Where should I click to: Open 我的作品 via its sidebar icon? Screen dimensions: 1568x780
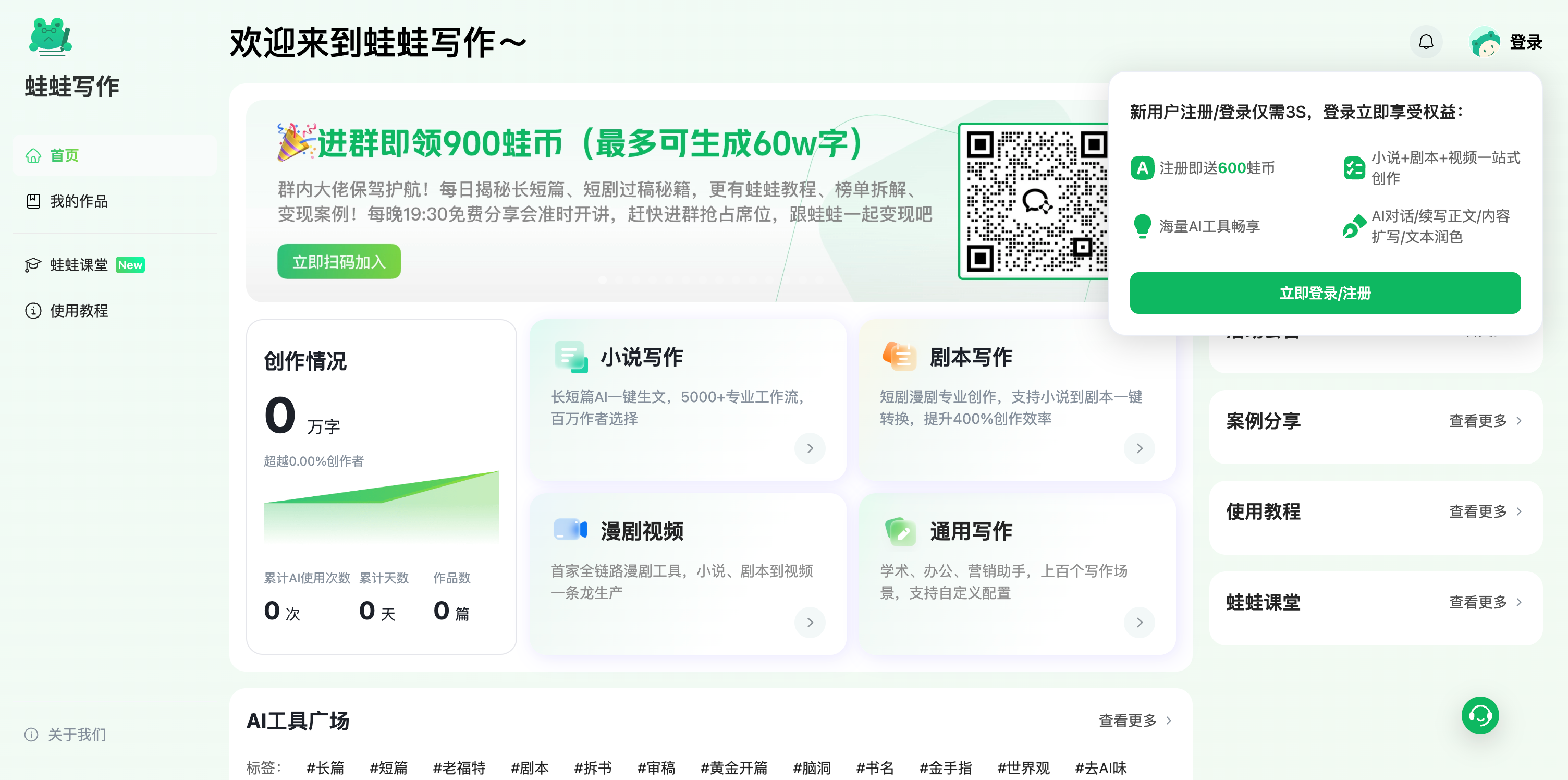(x=33, y=202)
